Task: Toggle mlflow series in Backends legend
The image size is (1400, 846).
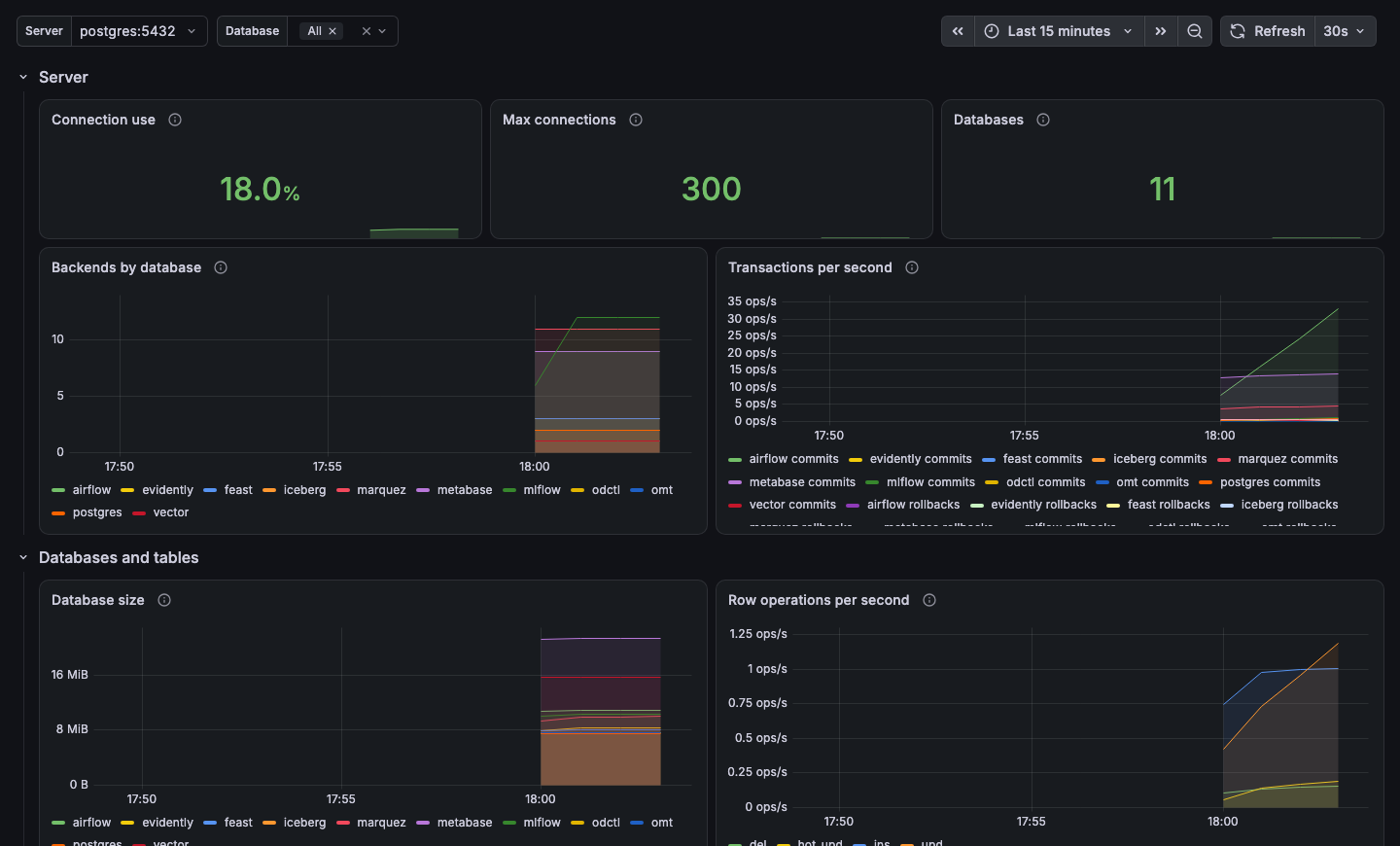Action: point(542,490)
